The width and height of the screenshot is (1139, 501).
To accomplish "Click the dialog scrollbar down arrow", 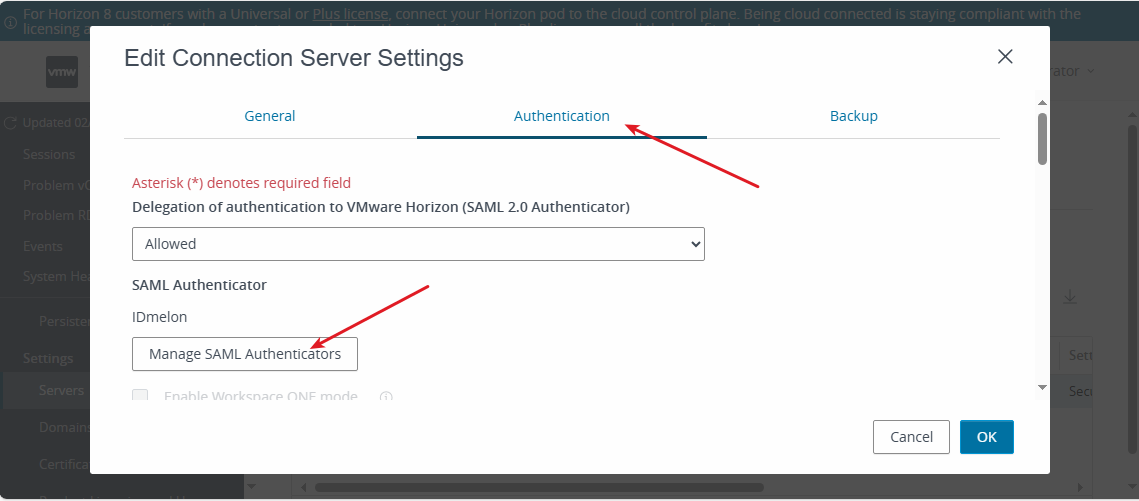I will pyautogui.click(x=1042, y=388).
